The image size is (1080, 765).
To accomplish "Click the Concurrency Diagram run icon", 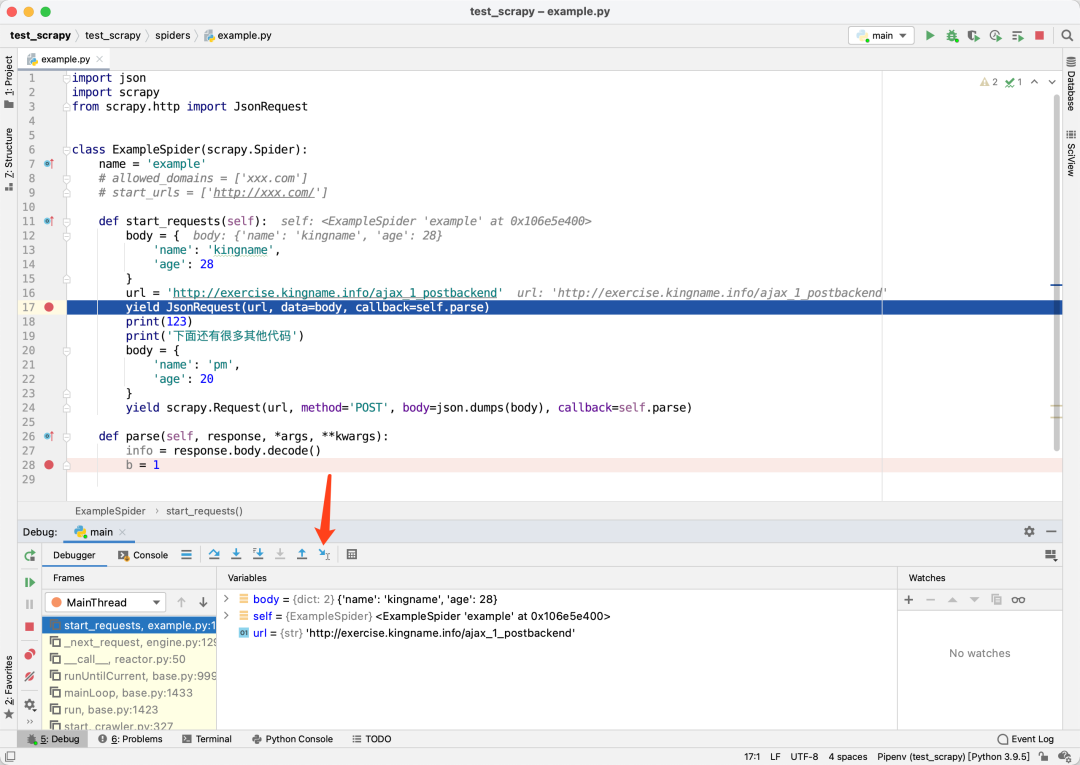I will click(x=1017, y=35).
